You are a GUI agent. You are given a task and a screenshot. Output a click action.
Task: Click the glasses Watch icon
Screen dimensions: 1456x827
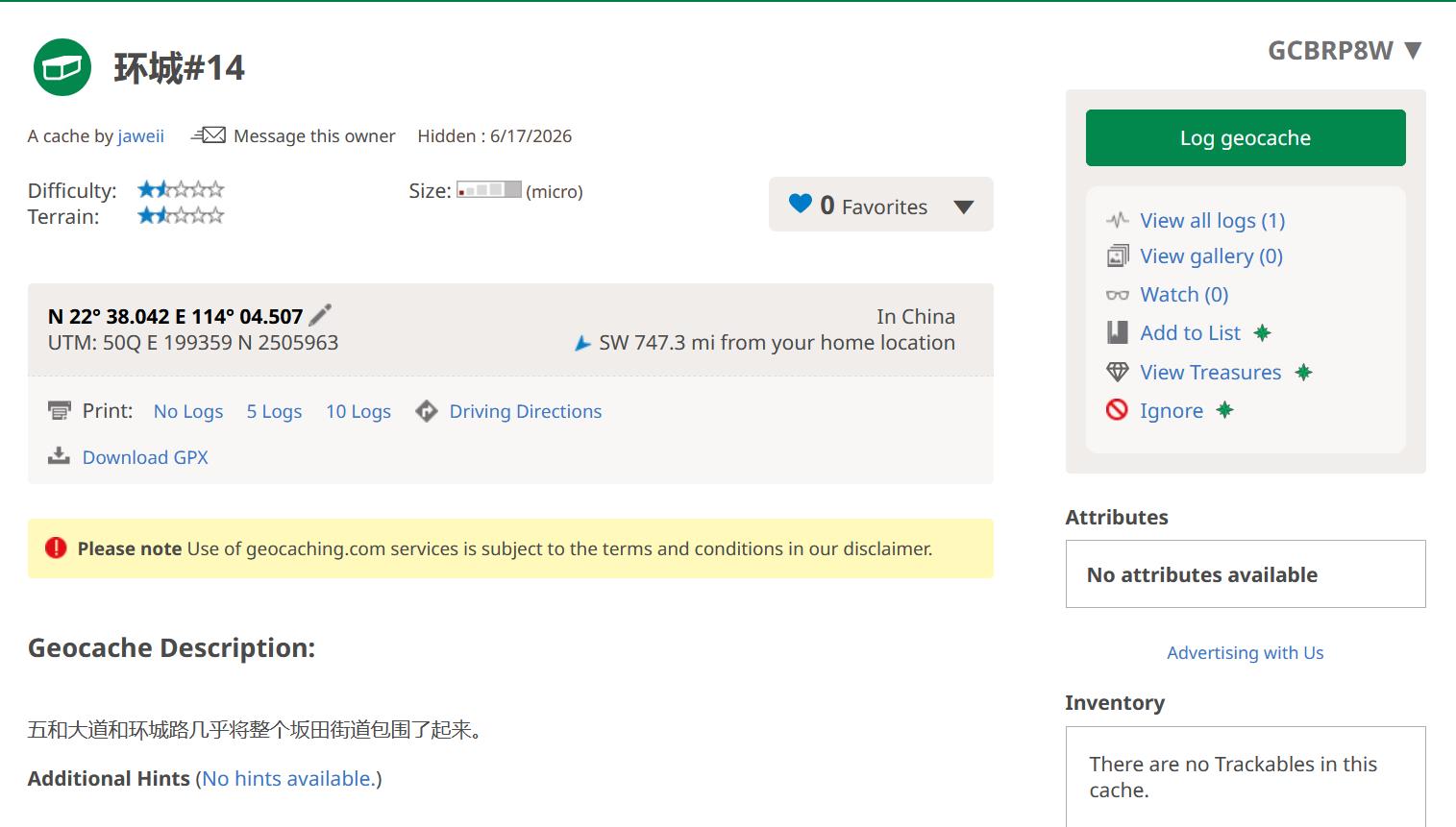pos(1117,295)
